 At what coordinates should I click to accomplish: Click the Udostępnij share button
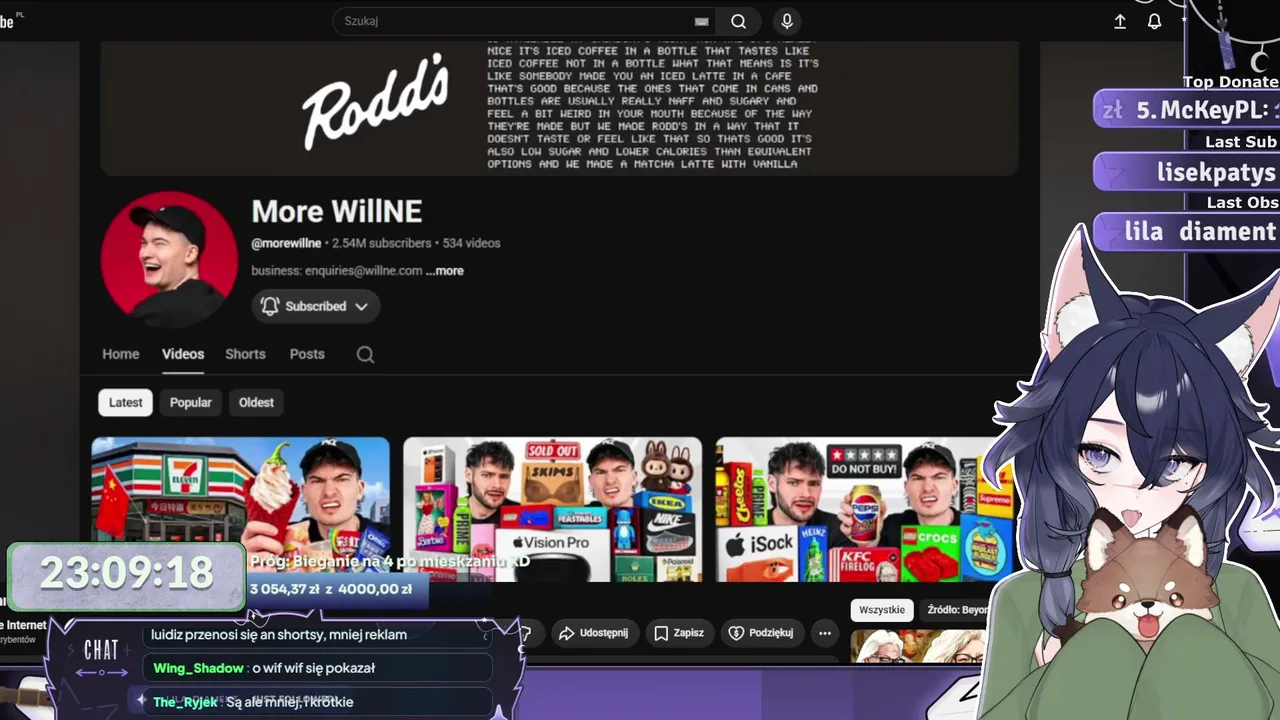click(595, 633)
